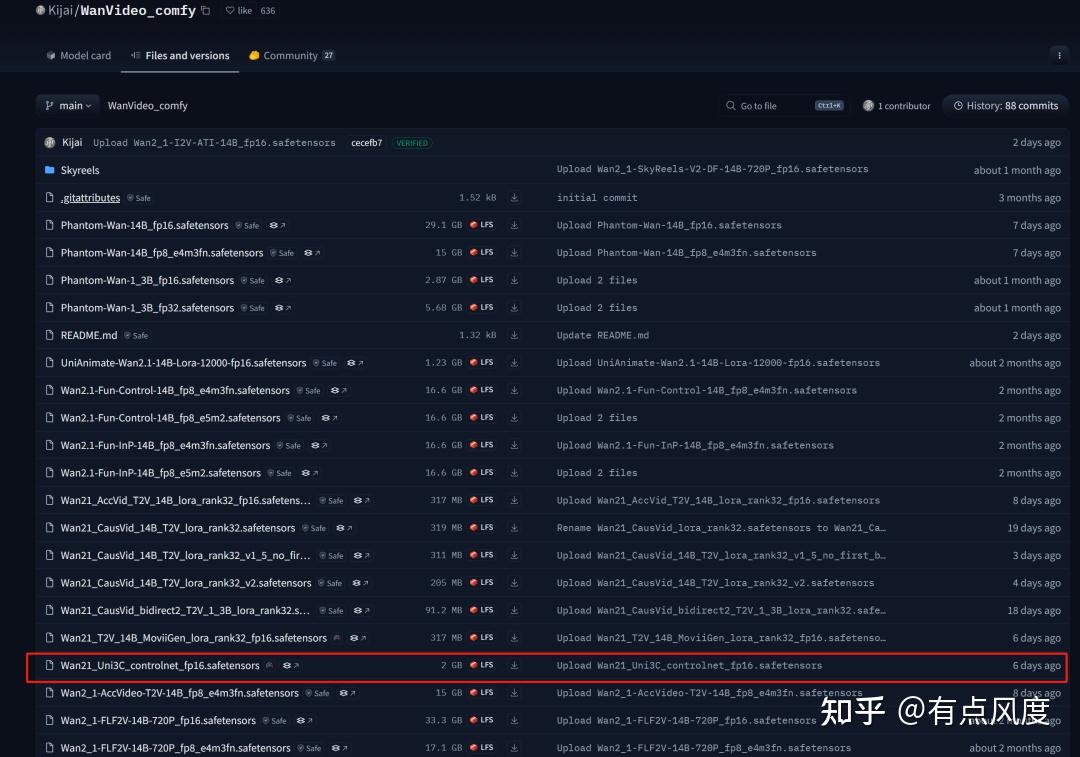Viewport: 1080px width, 757px height.
Task: Click the 1 contributor link
Action: [896, 105]
